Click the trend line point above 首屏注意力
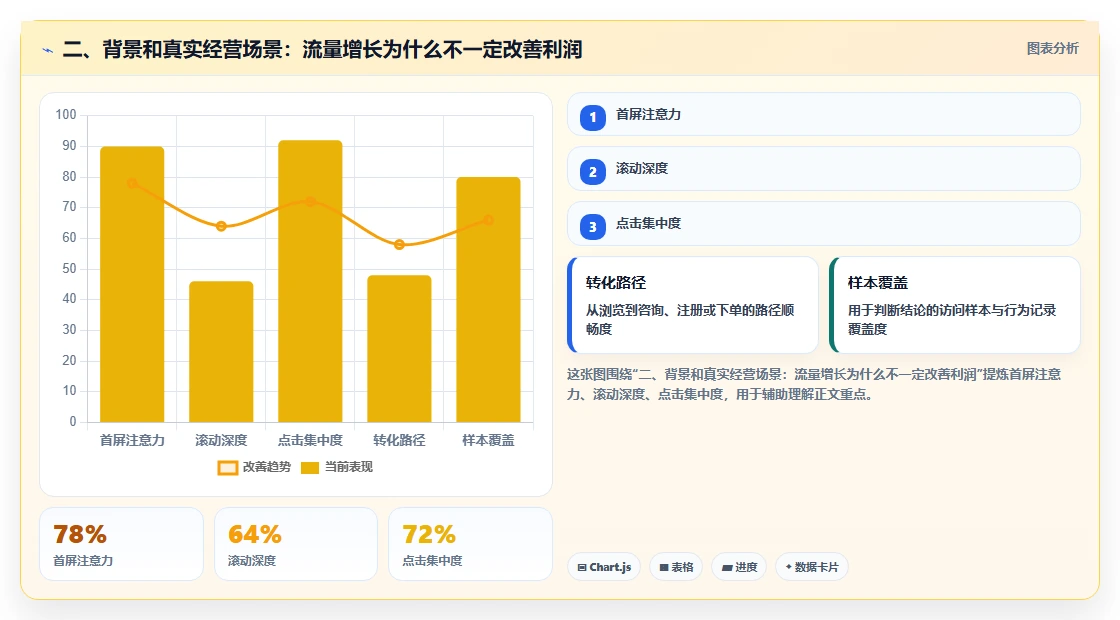Viewport: 1120px width, 620px height. click(132, 183)
